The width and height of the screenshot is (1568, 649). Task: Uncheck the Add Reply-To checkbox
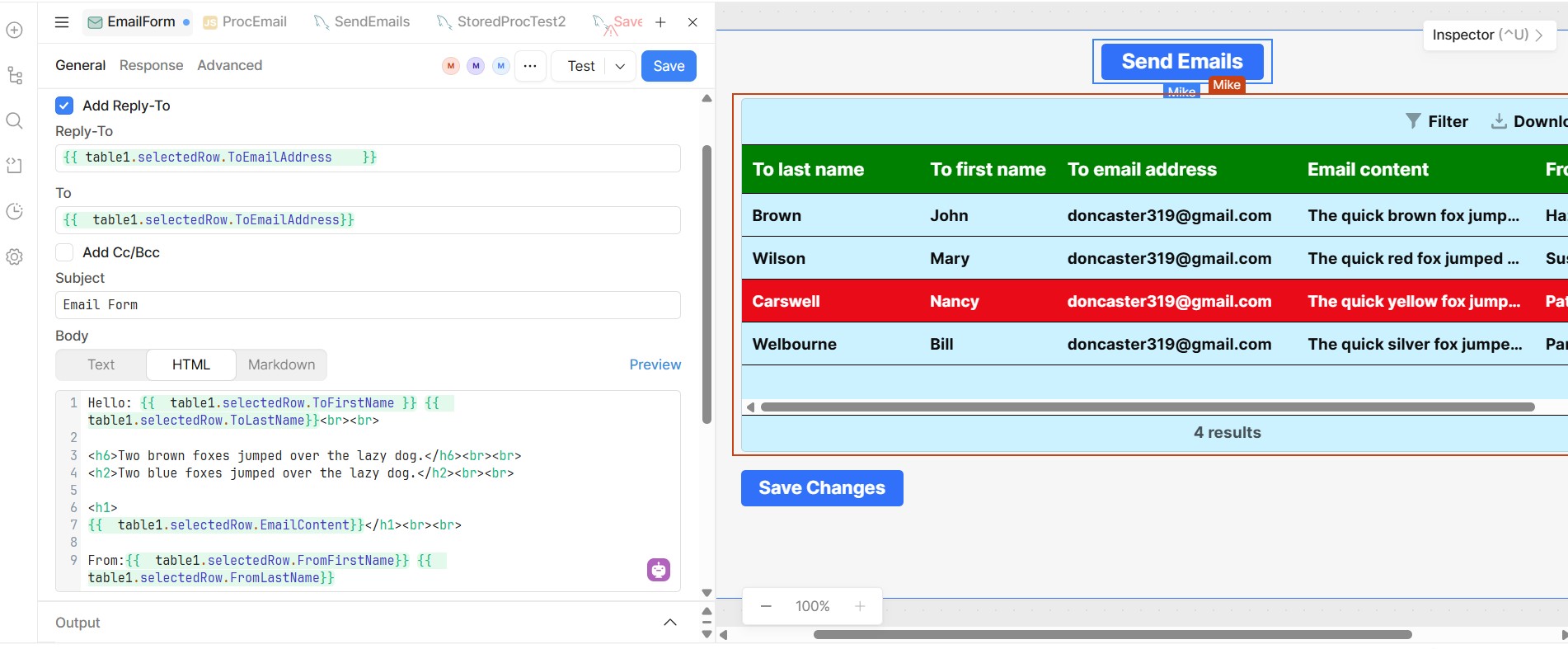(64, 106)
